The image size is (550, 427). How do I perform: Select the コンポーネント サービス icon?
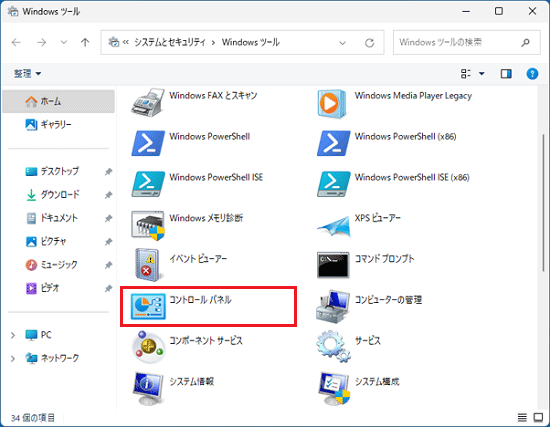[148, 347]
